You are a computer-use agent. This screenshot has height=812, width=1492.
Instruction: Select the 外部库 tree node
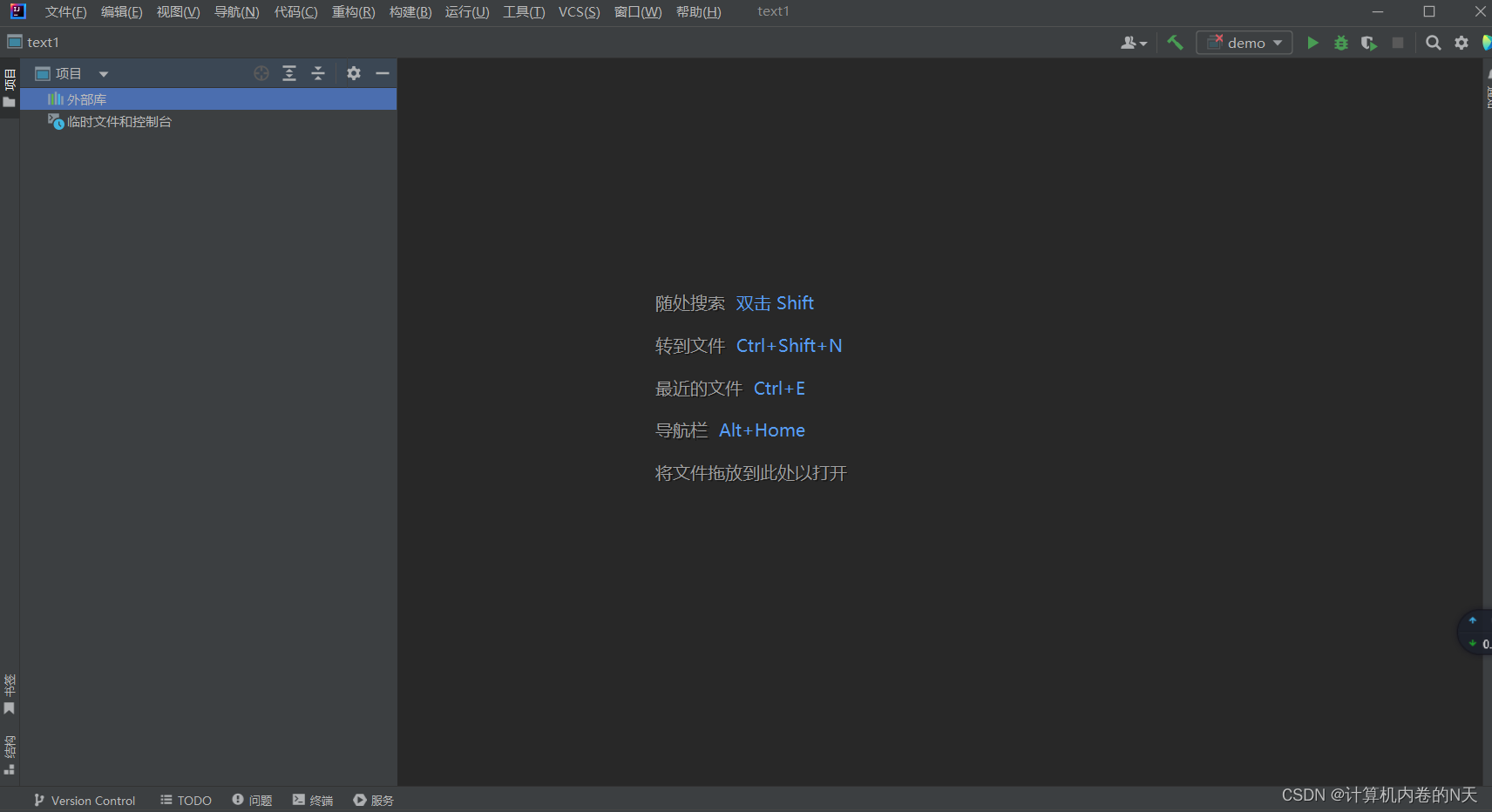[208, 99]
